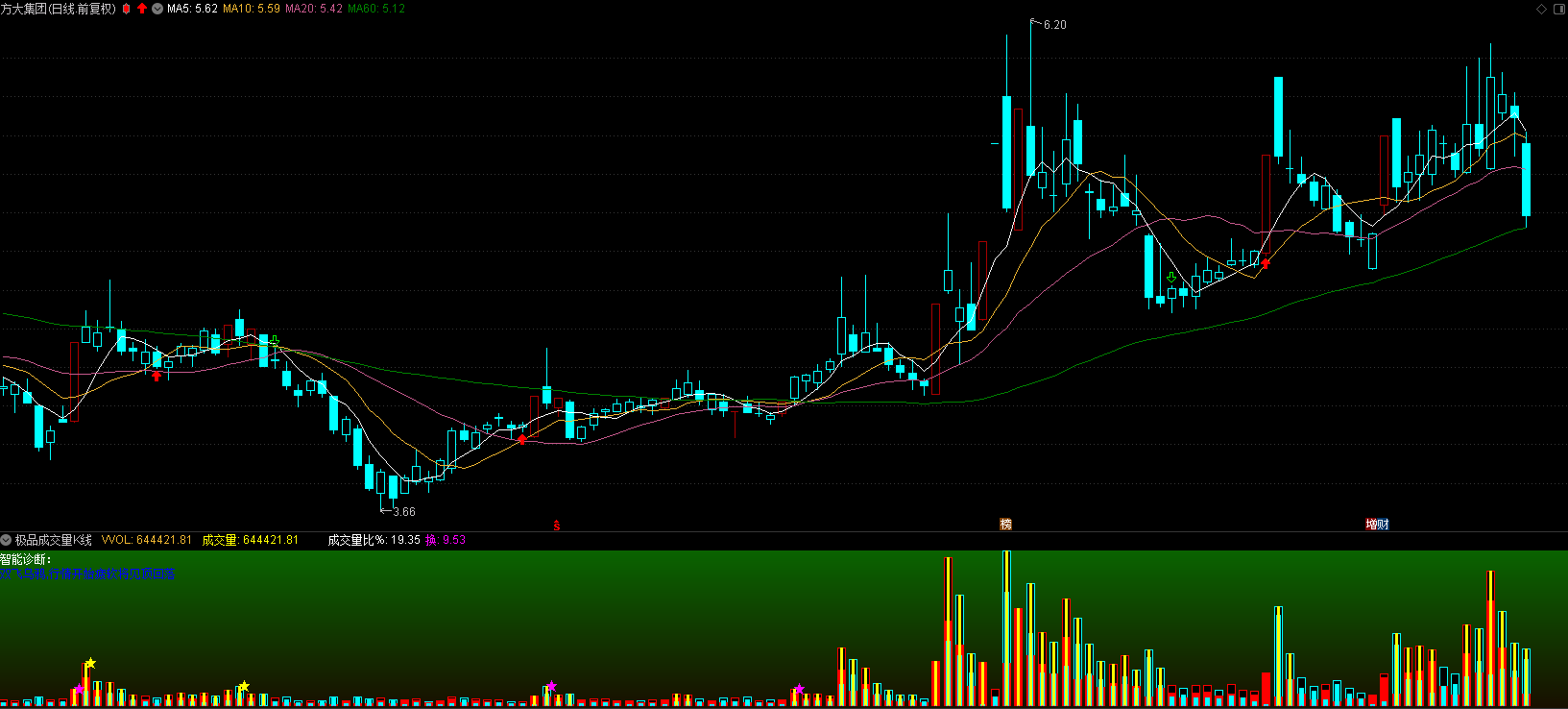The width and height of the screenshot is (1568, 709).
Task: Click the 换: 9.53 turnover value
Action: coord(446,540)
